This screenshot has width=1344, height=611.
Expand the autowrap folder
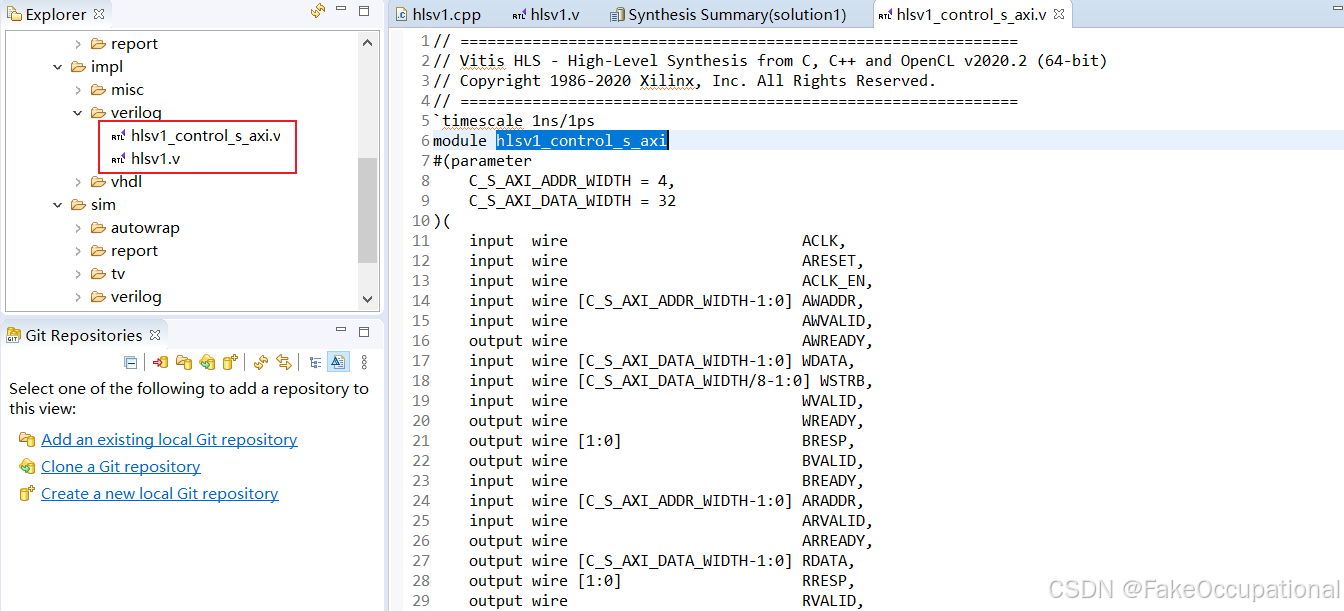(x=78, y=228)
